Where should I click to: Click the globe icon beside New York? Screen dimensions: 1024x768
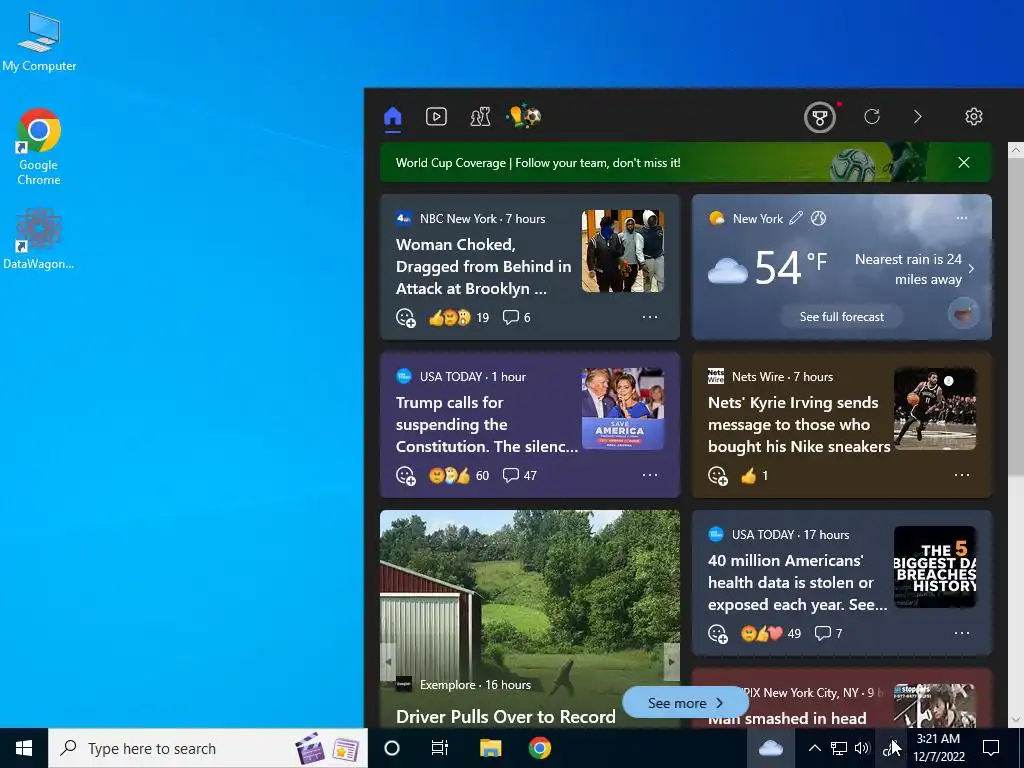click(818, 218)
